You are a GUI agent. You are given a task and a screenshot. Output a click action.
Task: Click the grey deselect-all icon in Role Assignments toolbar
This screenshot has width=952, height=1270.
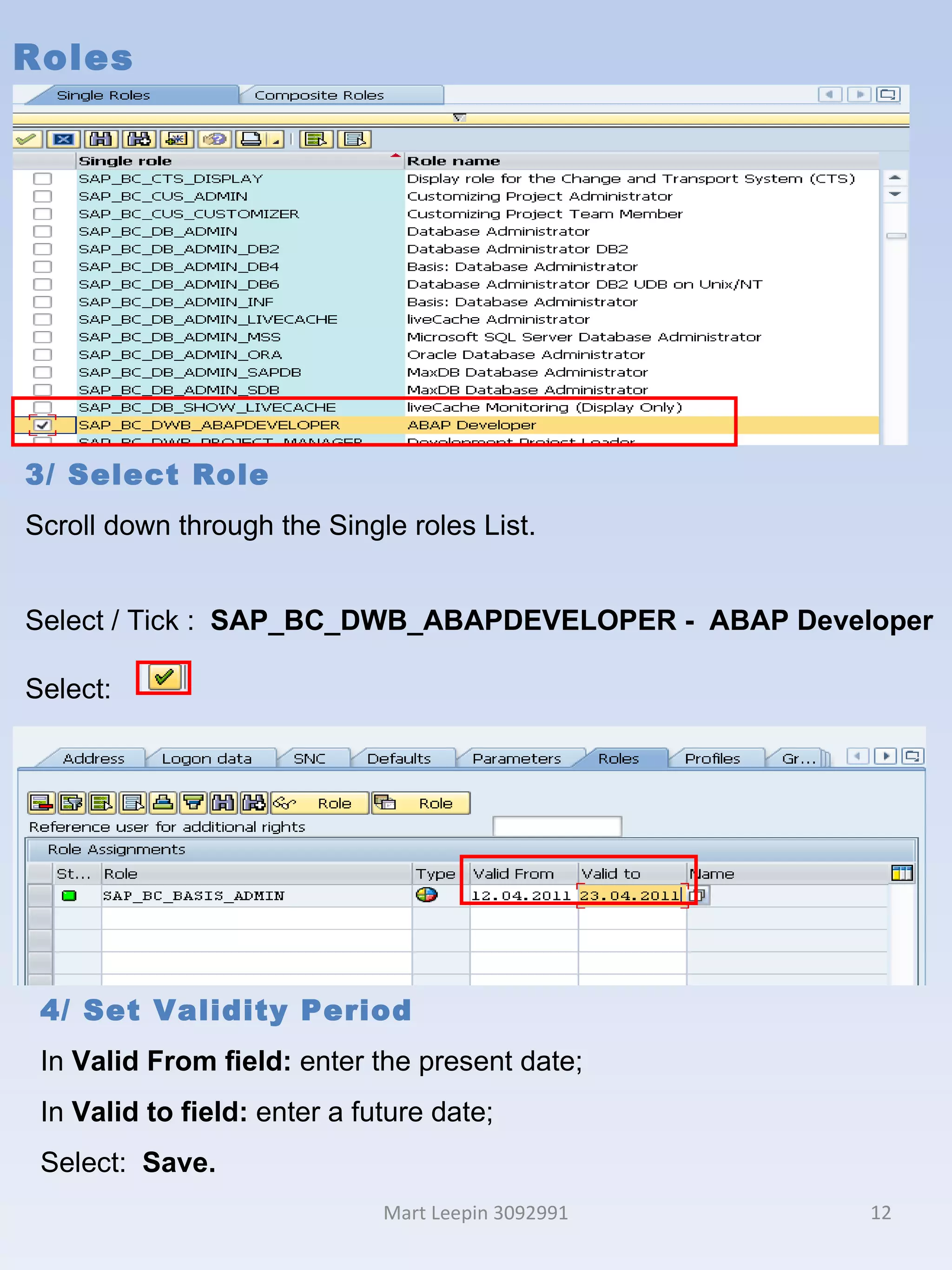(x=132, y=803)
